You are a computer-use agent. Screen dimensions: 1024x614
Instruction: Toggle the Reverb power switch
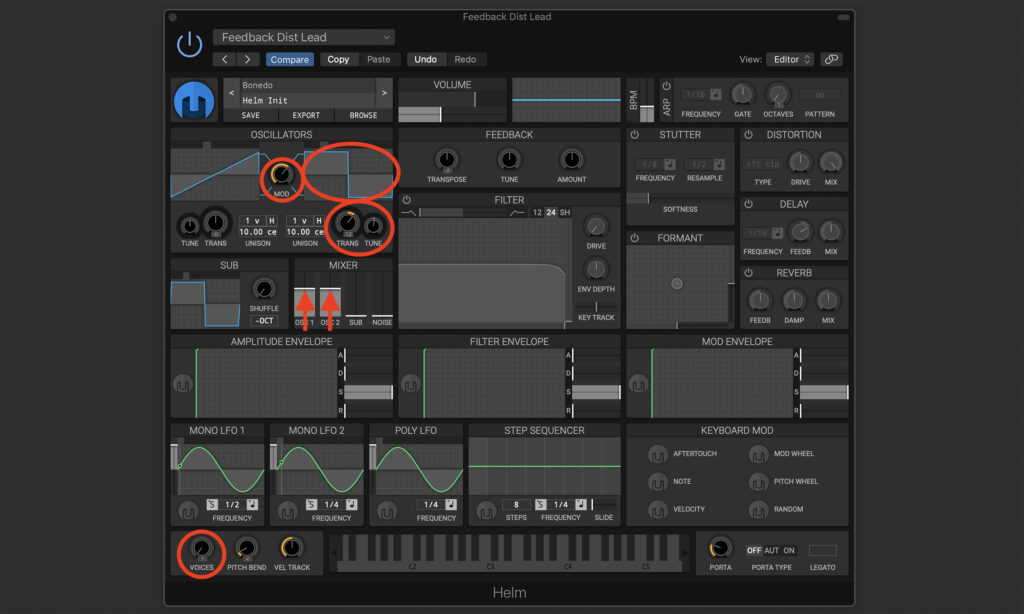pyautogui.click(x=748, y=273)
